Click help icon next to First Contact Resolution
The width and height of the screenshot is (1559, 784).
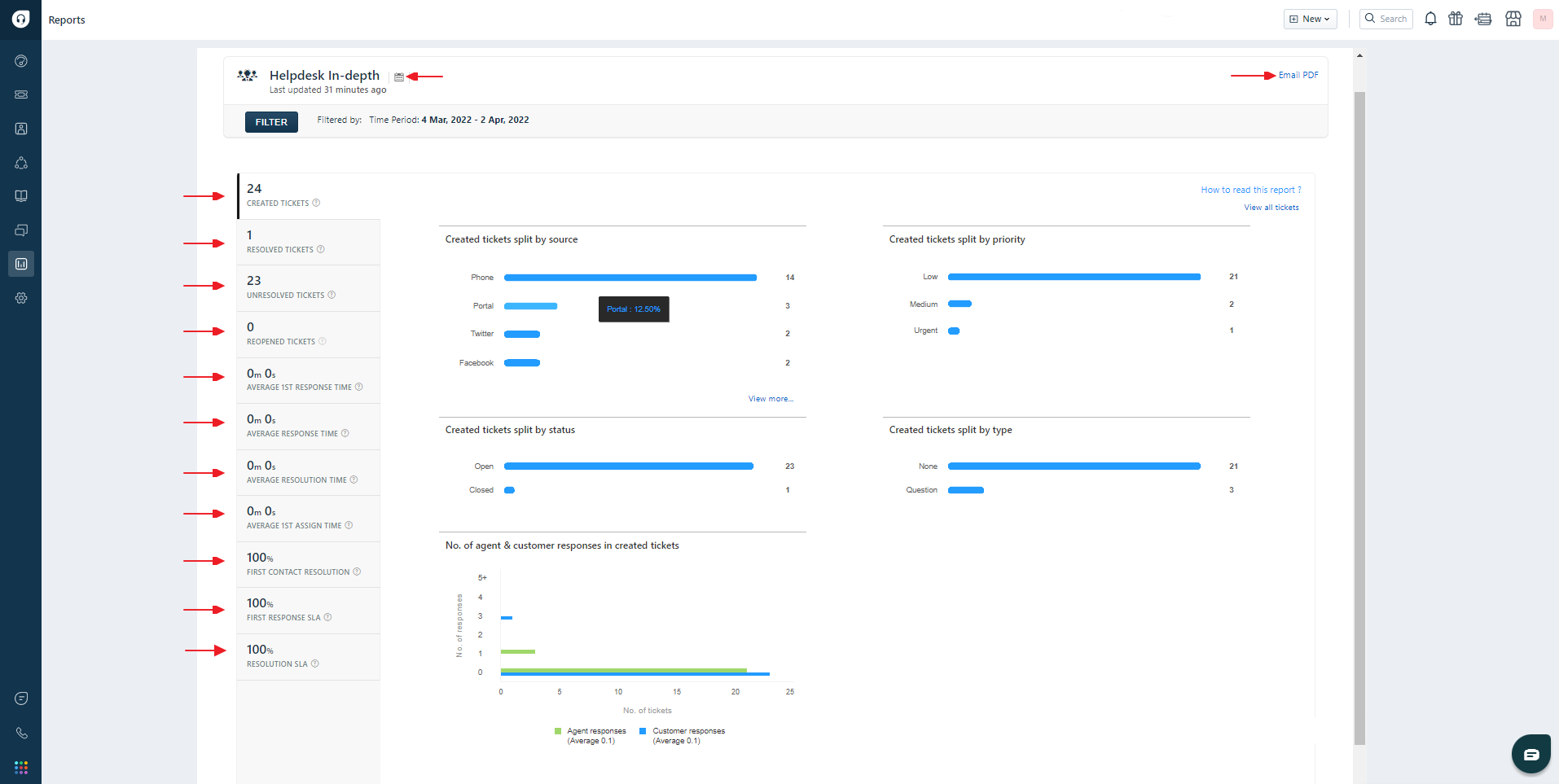pos(357,572)
